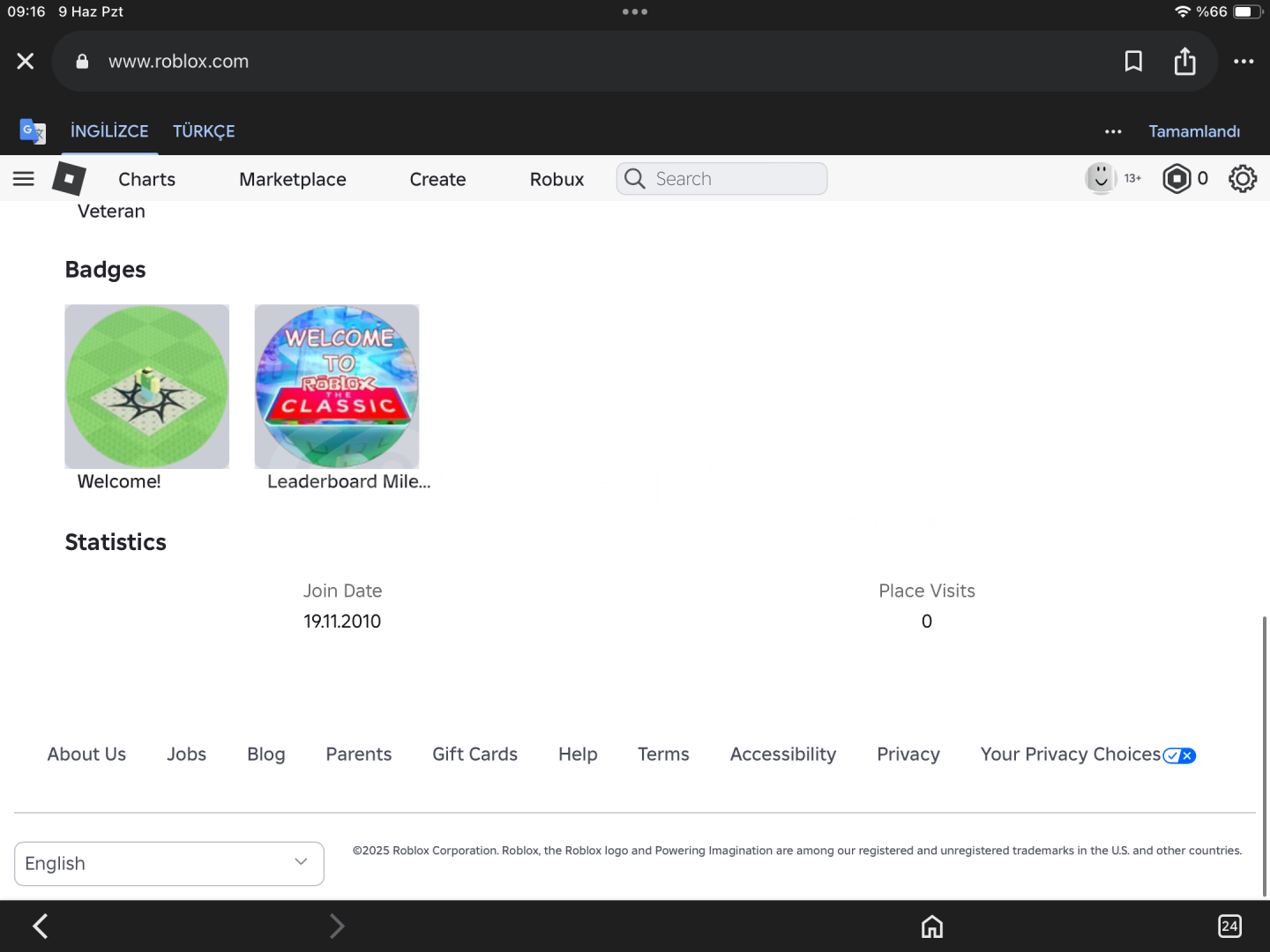
Task: Tap three dots at top center
Action: [635, 11]
